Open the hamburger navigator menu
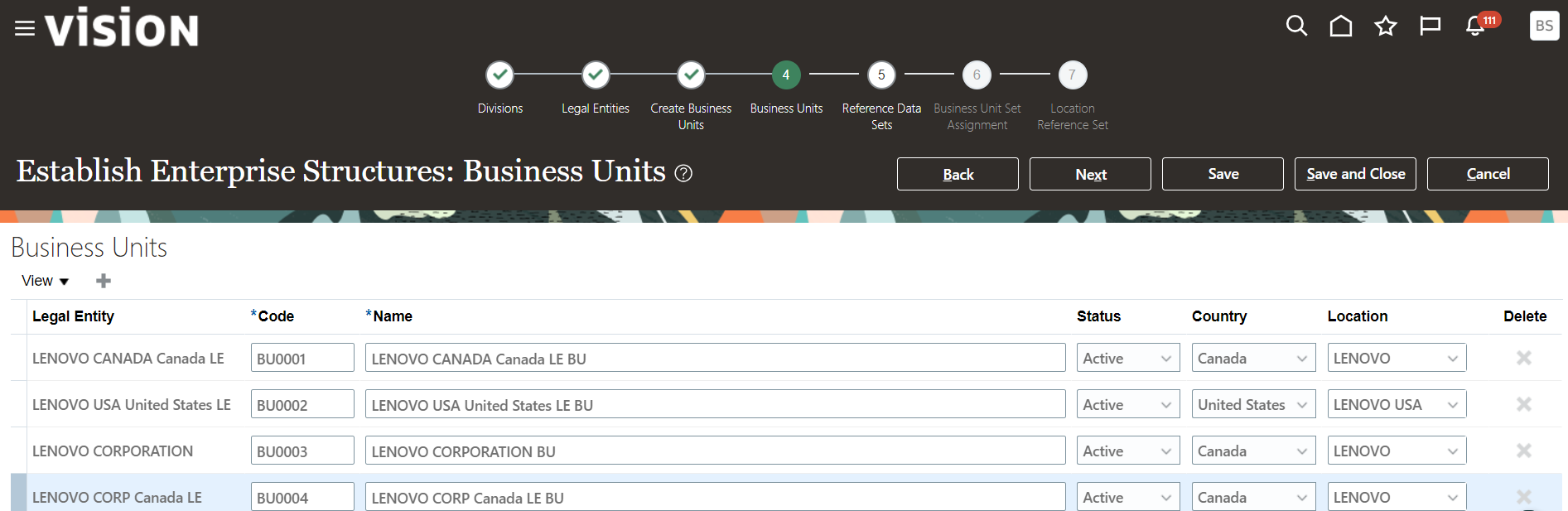The width and height of the screenshot is (1568, 511). 25,29
